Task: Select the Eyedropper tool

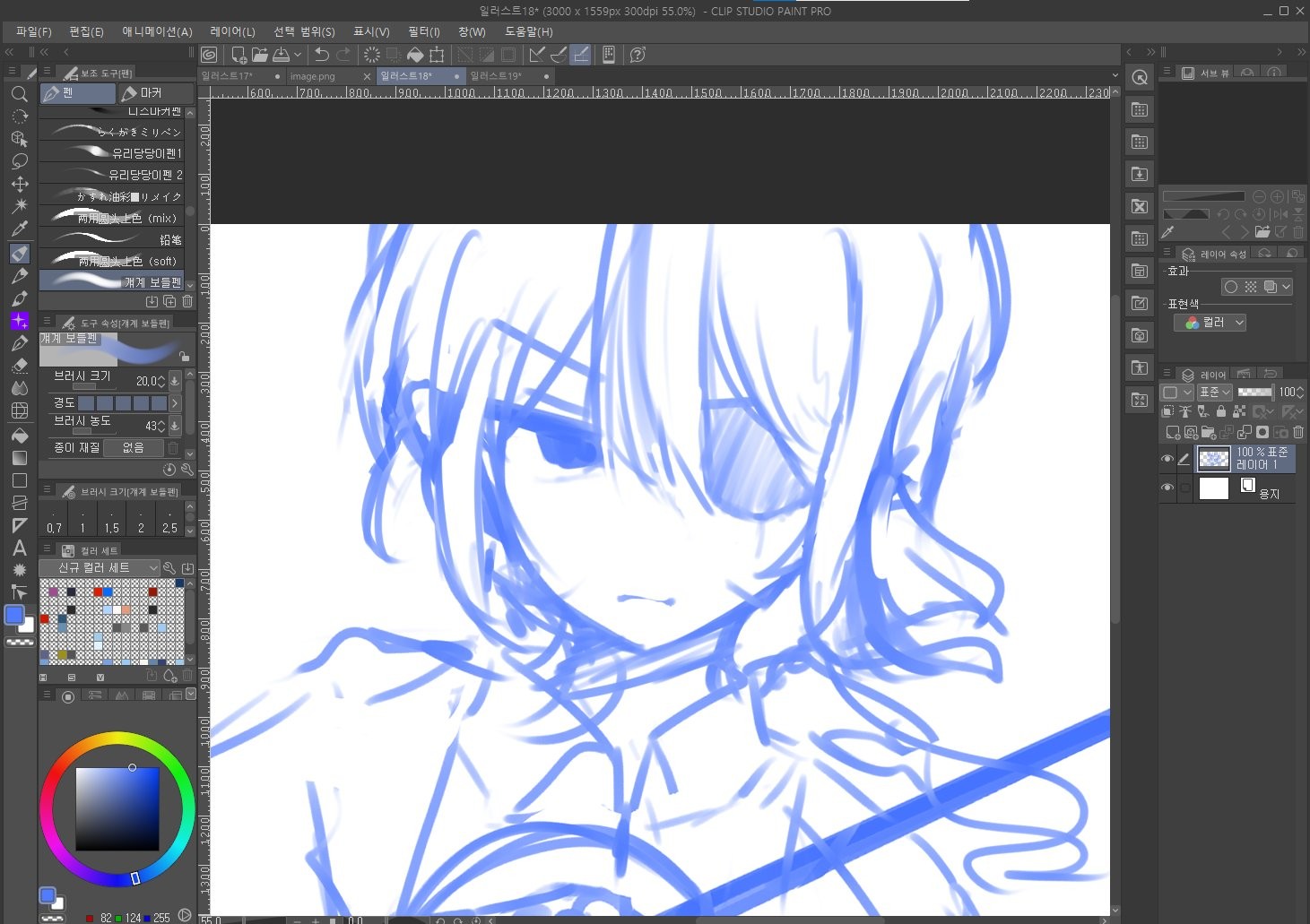Action: [19, 229]
